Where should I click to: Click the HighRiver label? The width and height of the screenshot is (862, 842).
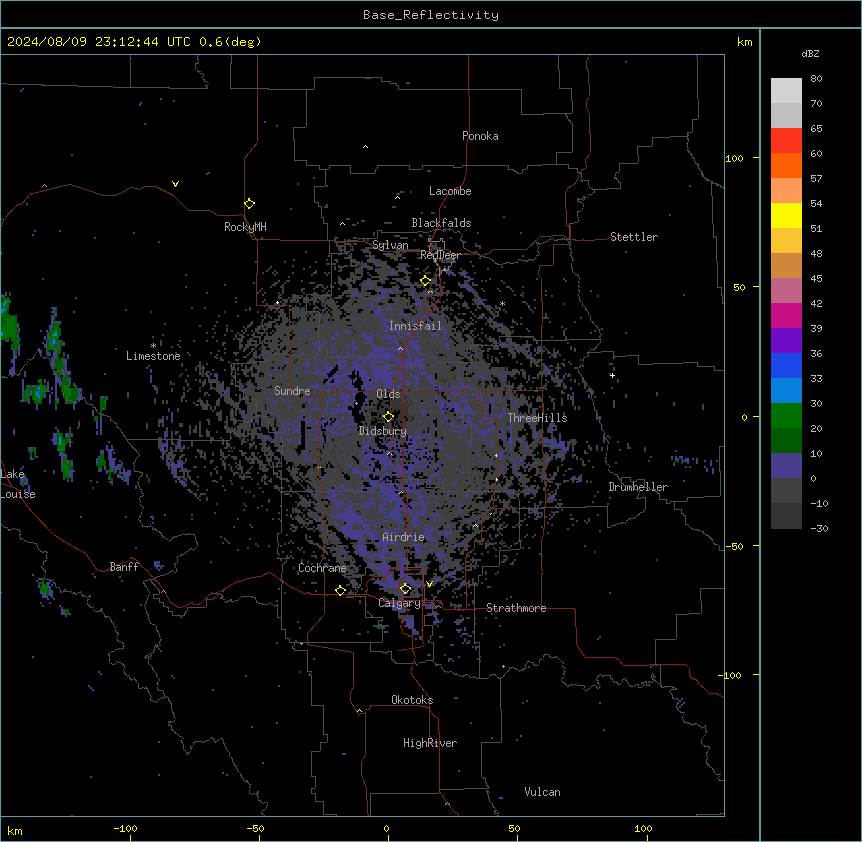point(430,743)
